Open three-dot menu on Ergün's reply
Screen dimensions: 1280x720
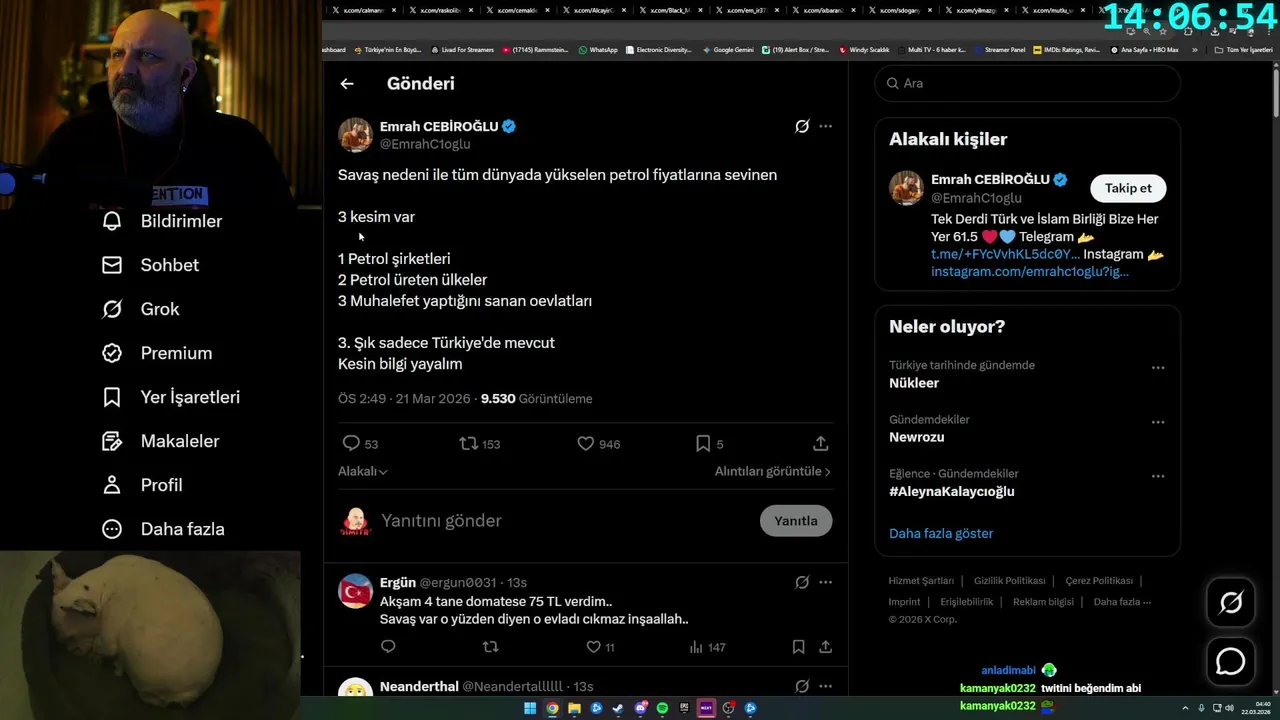[x=825, y=582]
